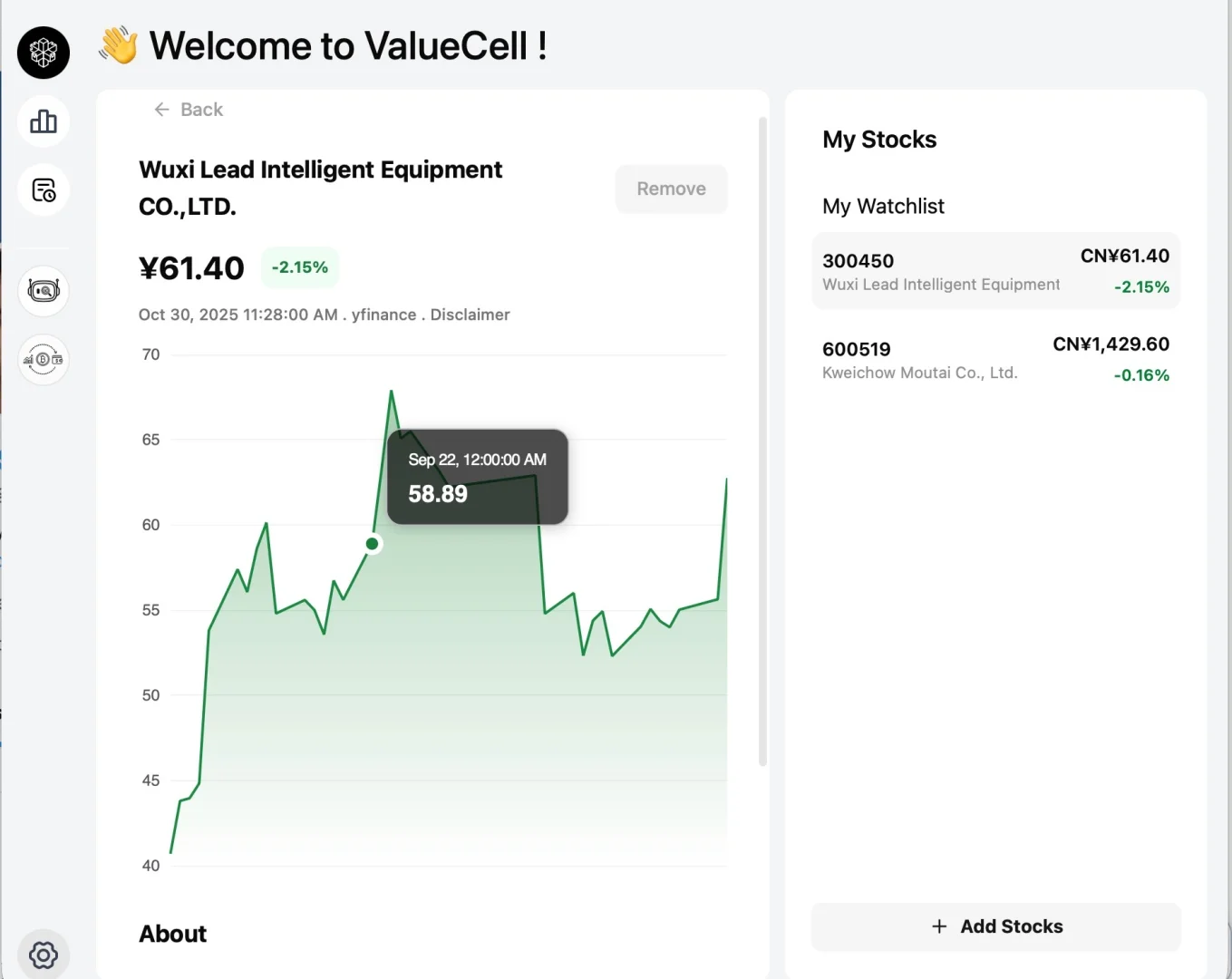This screenshot has width=1232, height=979.
Task: Click the plus icon beside Add Stocks
Action: [x=939, y=926]
